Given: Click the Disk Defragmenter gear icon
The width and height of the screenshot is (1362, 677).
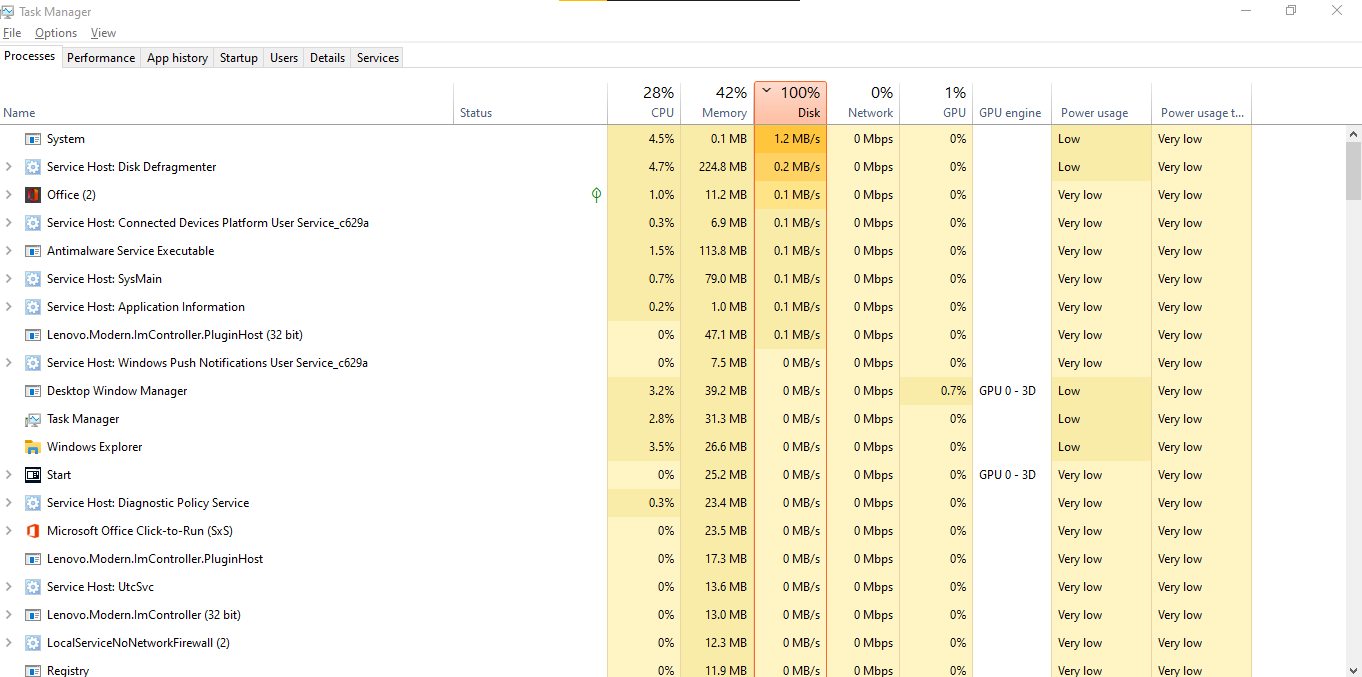Looking at the screenshot, I should click(x=33, y=167).
